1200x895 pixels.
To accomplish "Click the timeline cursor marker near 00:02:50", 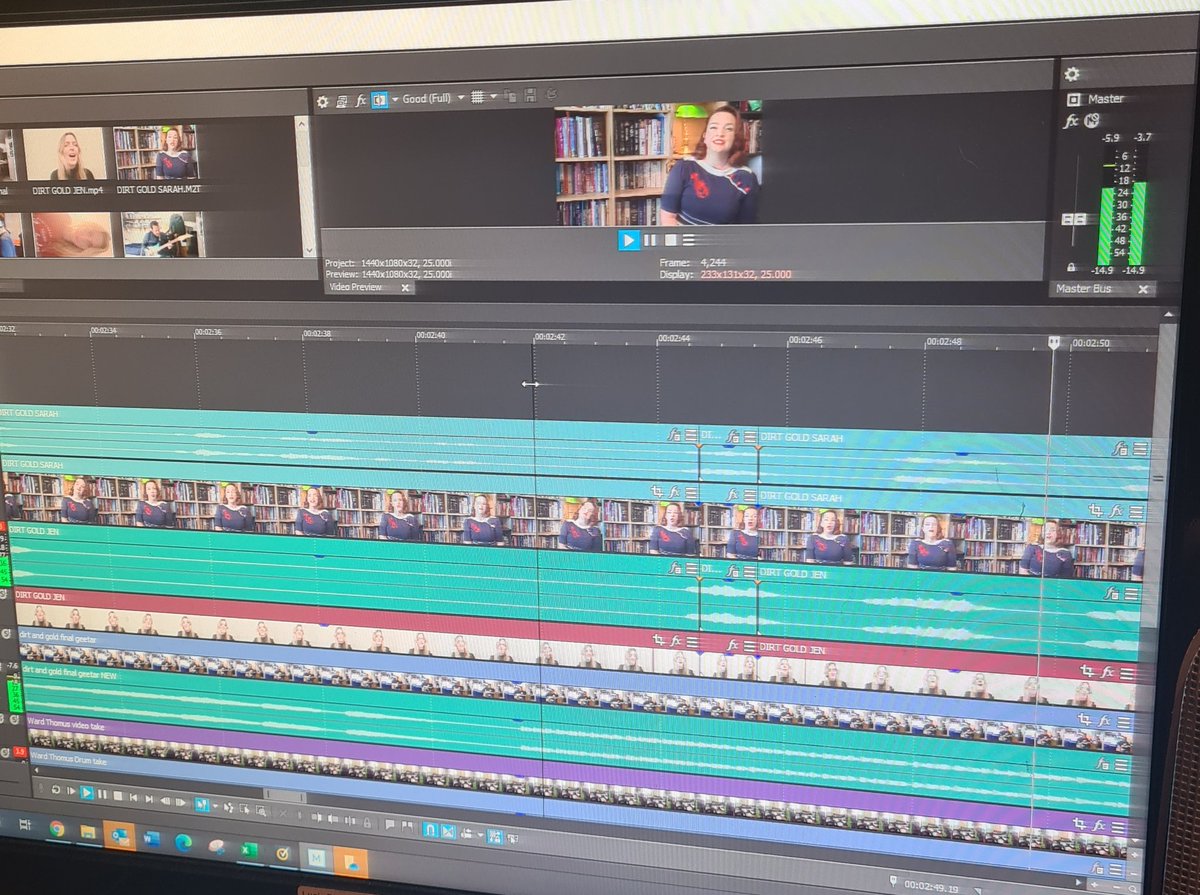I will pyautogui.click(x=1053, y=342).
